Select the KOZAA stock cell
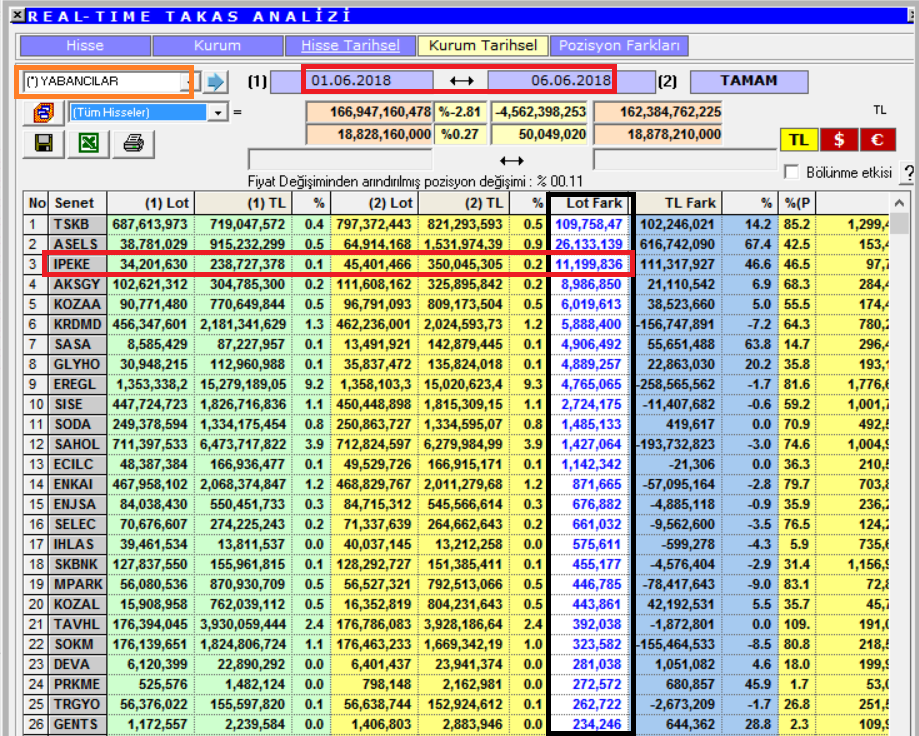Screen dimensions: 919x736 (77, 304)
